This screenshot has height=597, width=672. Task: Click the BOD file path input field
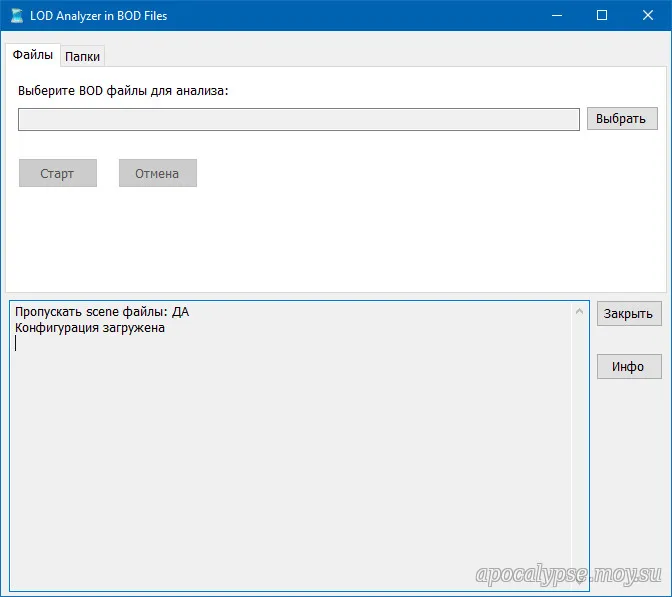(298, 119)
